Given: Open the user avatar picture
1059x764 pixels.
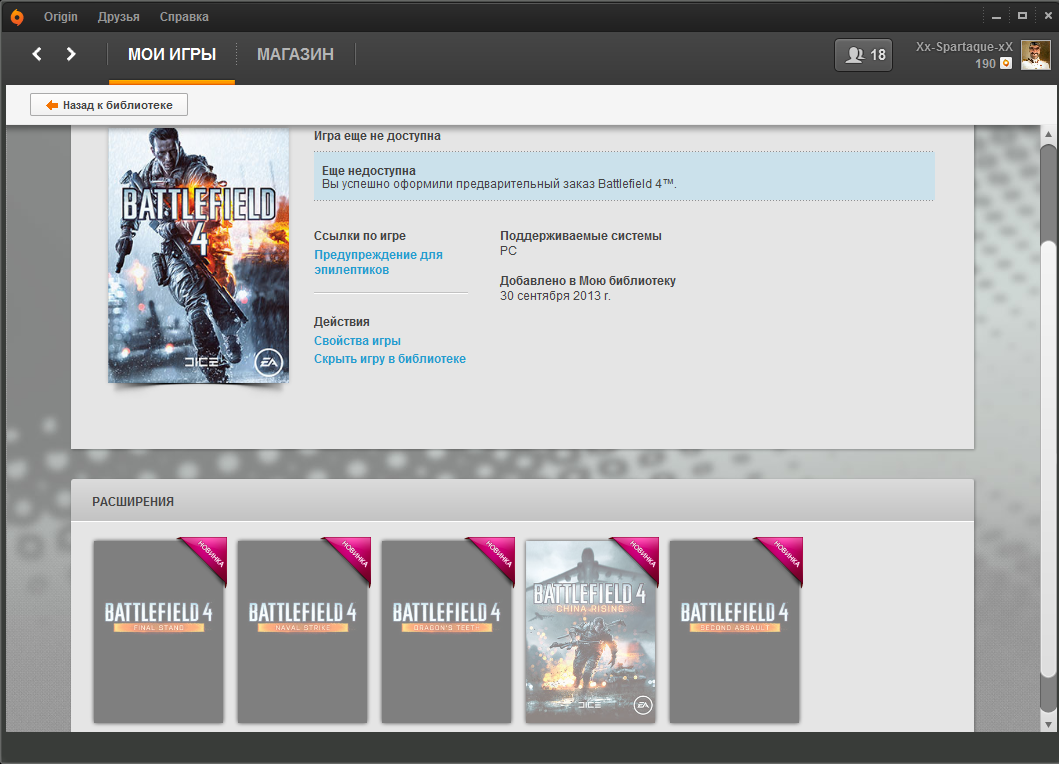Looking at the screenshot, I should (1035, 55).
